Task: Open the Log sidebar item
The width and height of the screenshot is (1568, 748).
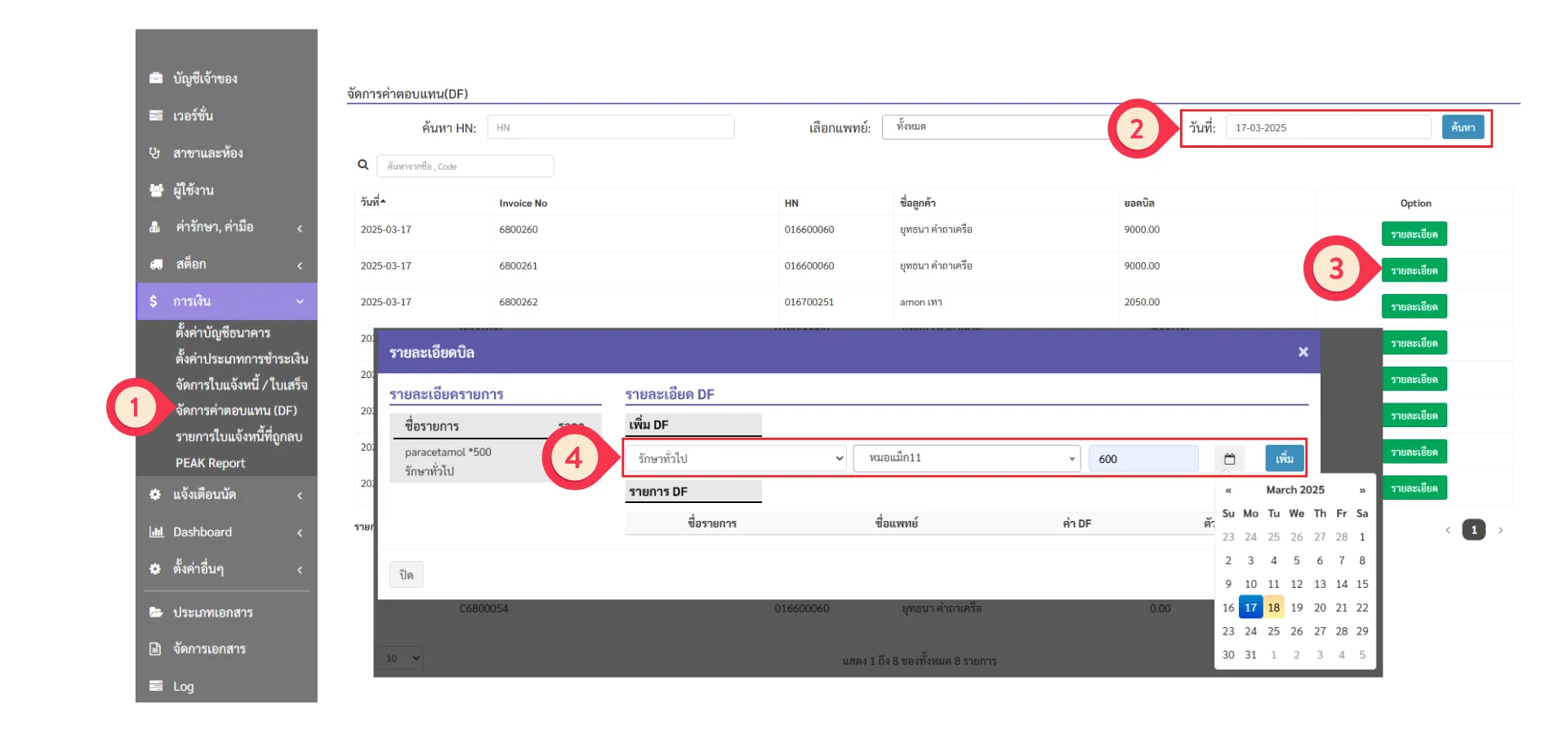Action: point(183,686)
